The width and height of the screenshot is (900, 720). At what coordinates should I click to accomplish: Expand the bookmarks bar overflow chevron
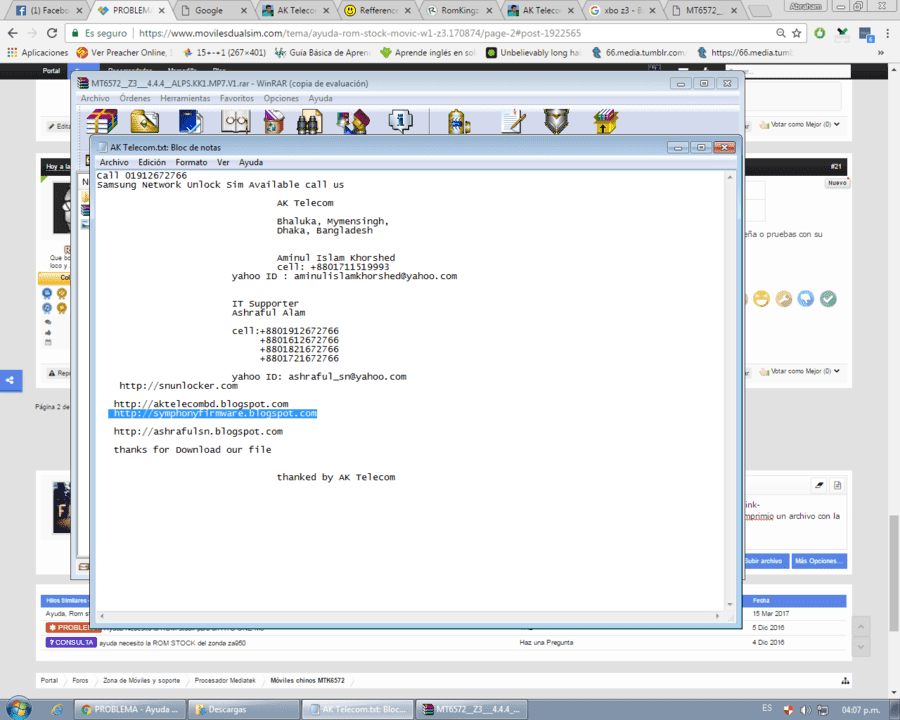(881, 52)
